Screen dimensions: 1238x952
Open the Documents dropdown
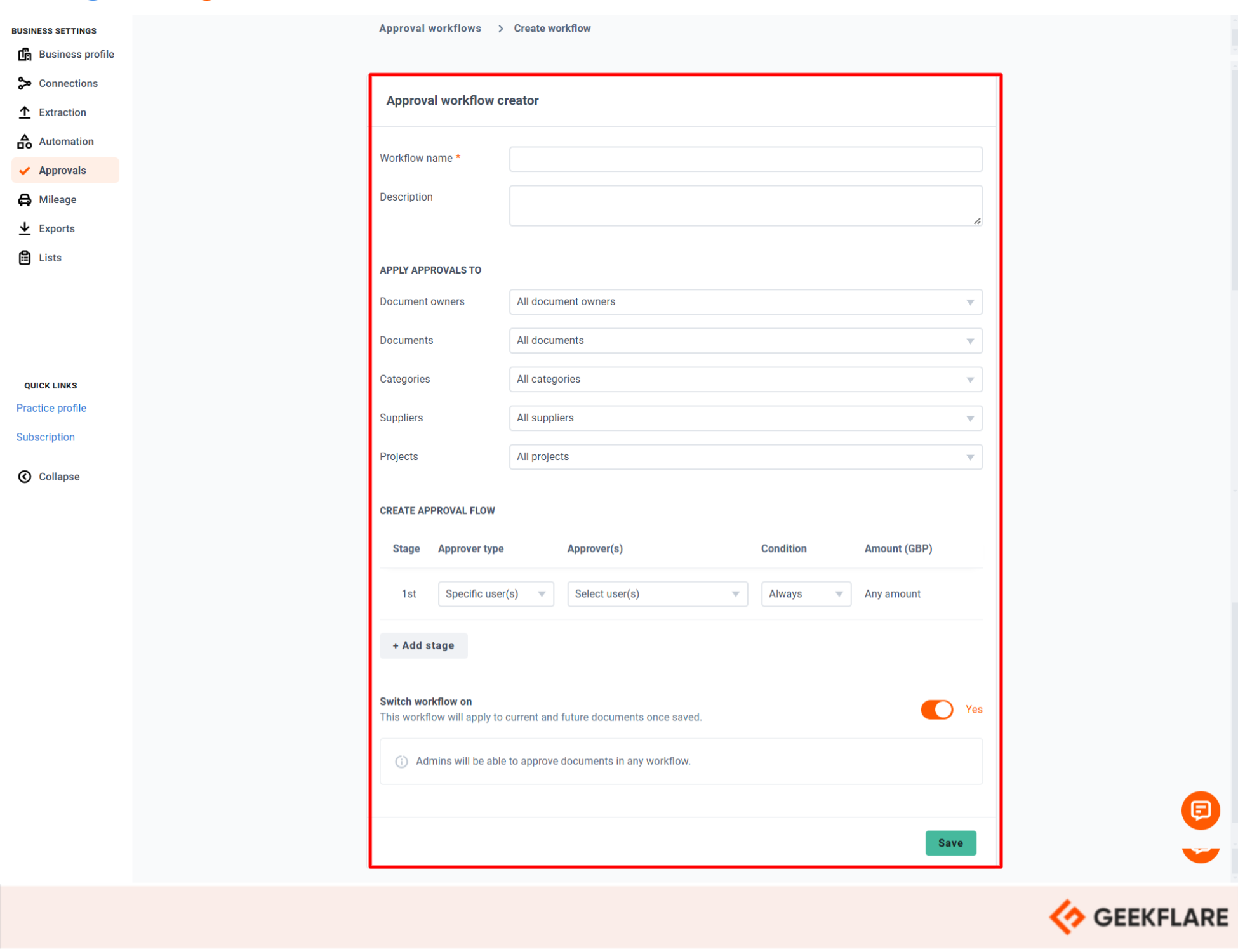tap(745, 341)
